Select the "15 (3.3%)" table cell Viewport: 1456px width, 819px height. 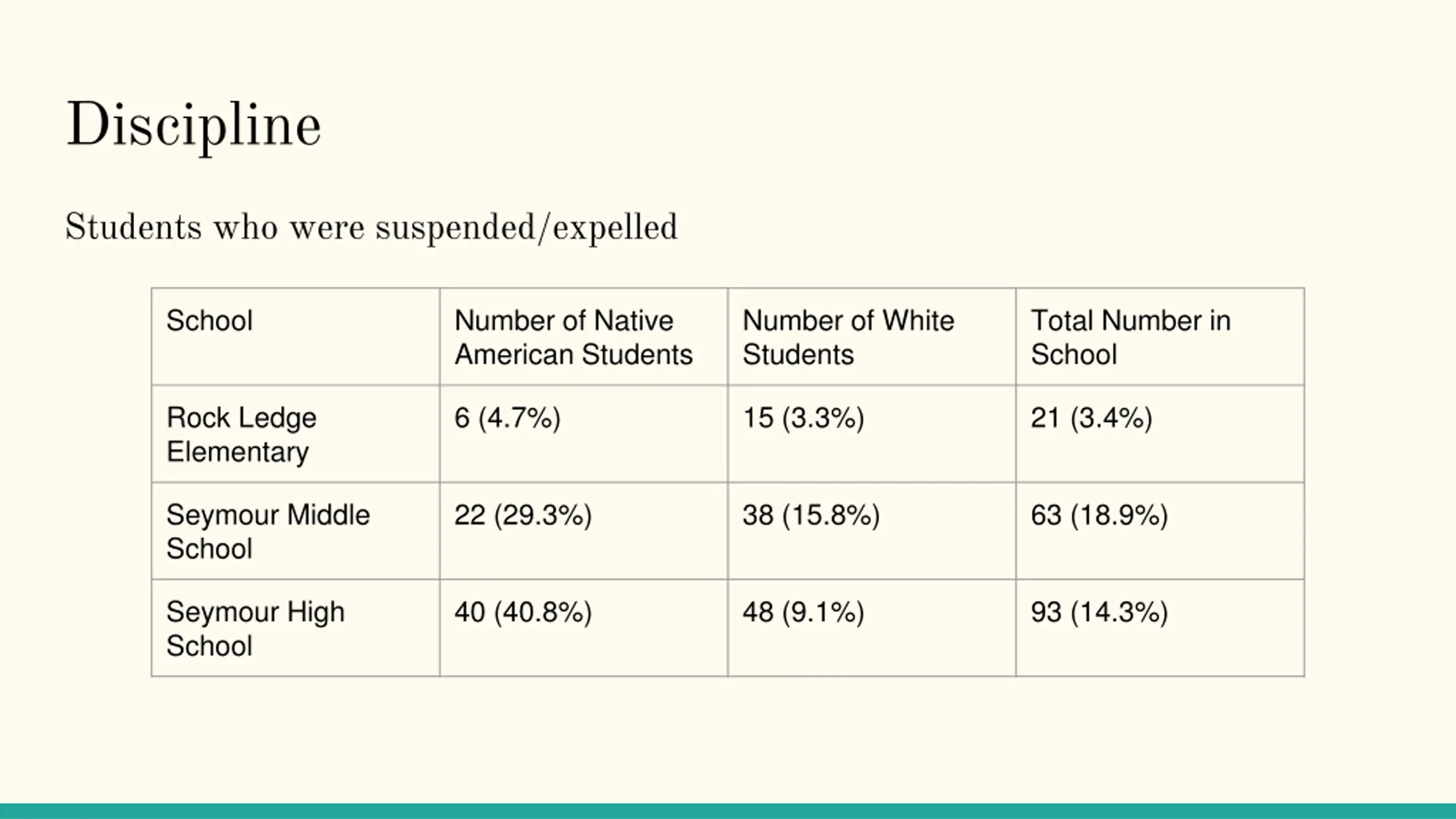click(803, 418)
